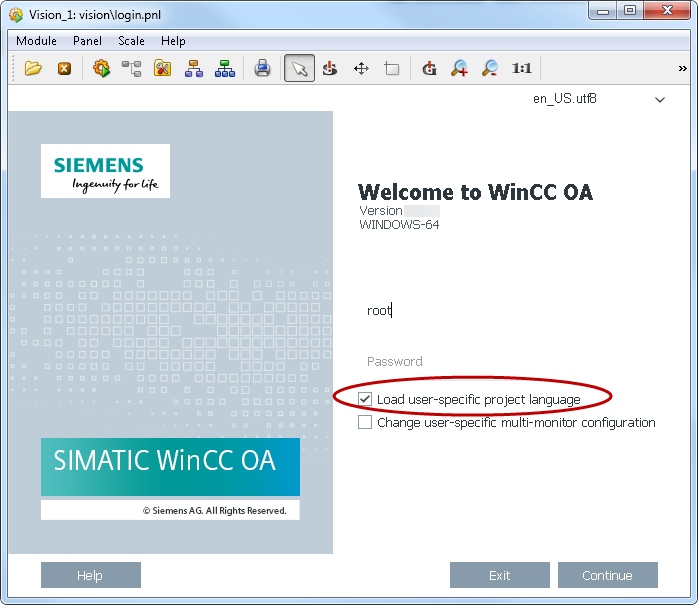This screenshot has height=605, width=698.
Task: Click the print toolbar icon
Action: click(262, 68)
